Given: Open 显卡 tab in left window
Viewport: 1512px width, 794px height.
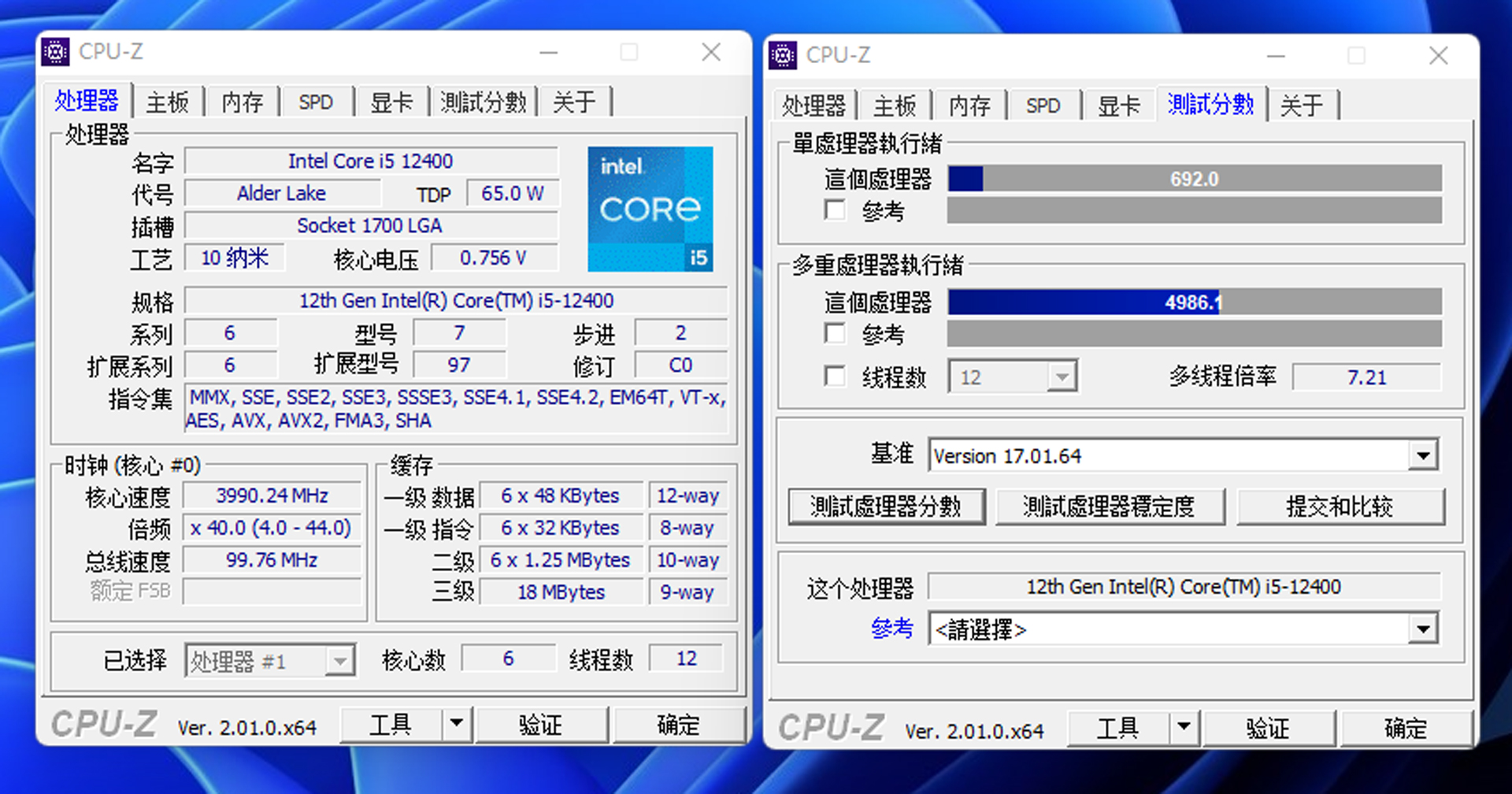Looking at the screenshot, I should (x=391, y=102).
